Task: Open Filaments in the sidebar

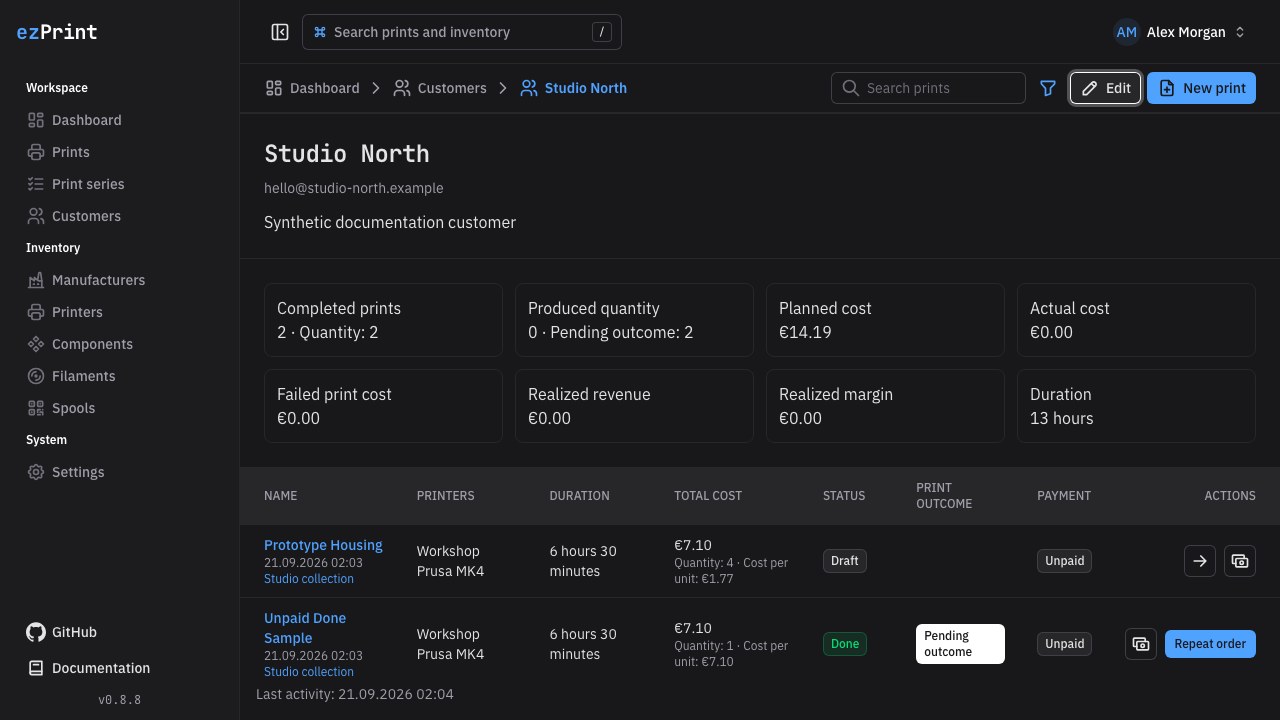Action: [x=71, y=376]
